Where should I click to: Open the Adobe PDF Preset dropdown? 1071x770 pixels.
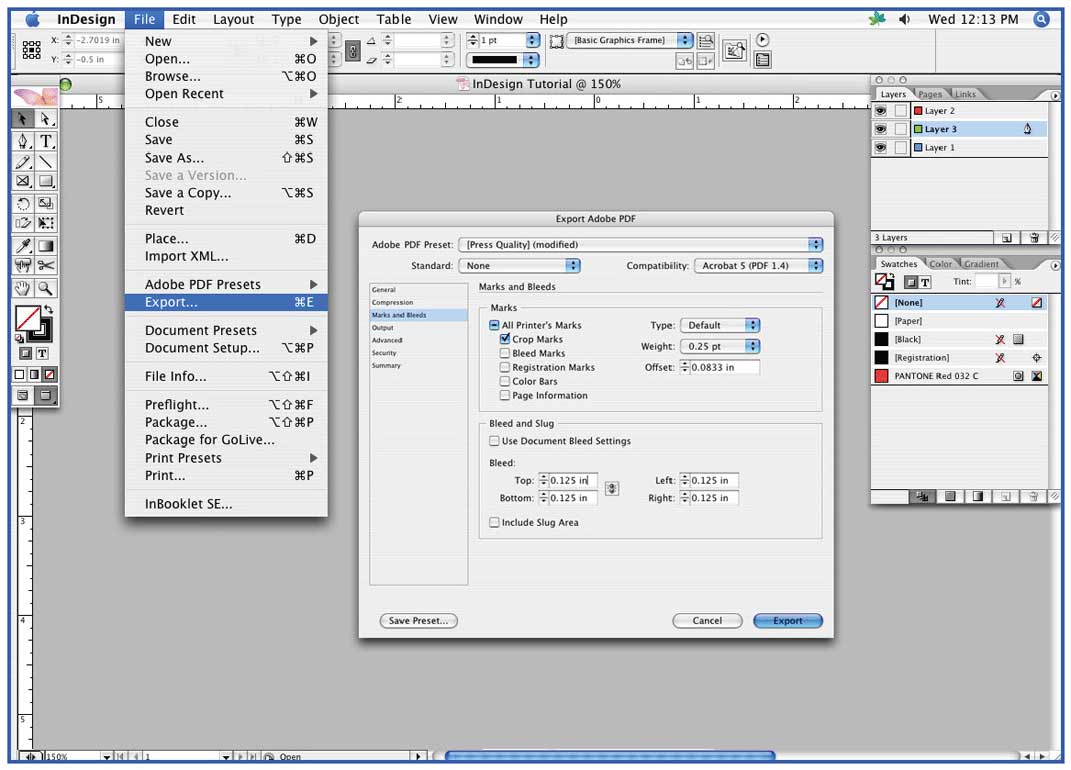641,245
